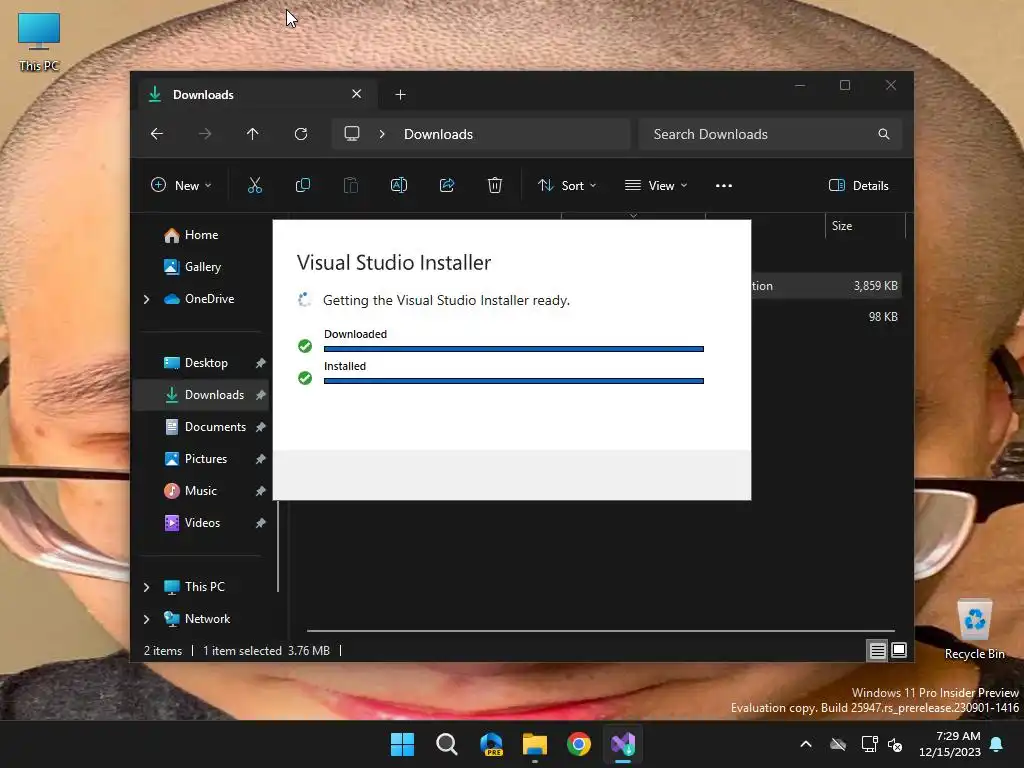Click chevron after PC icon in address bar
The image size is (1024, 768).
382,134
